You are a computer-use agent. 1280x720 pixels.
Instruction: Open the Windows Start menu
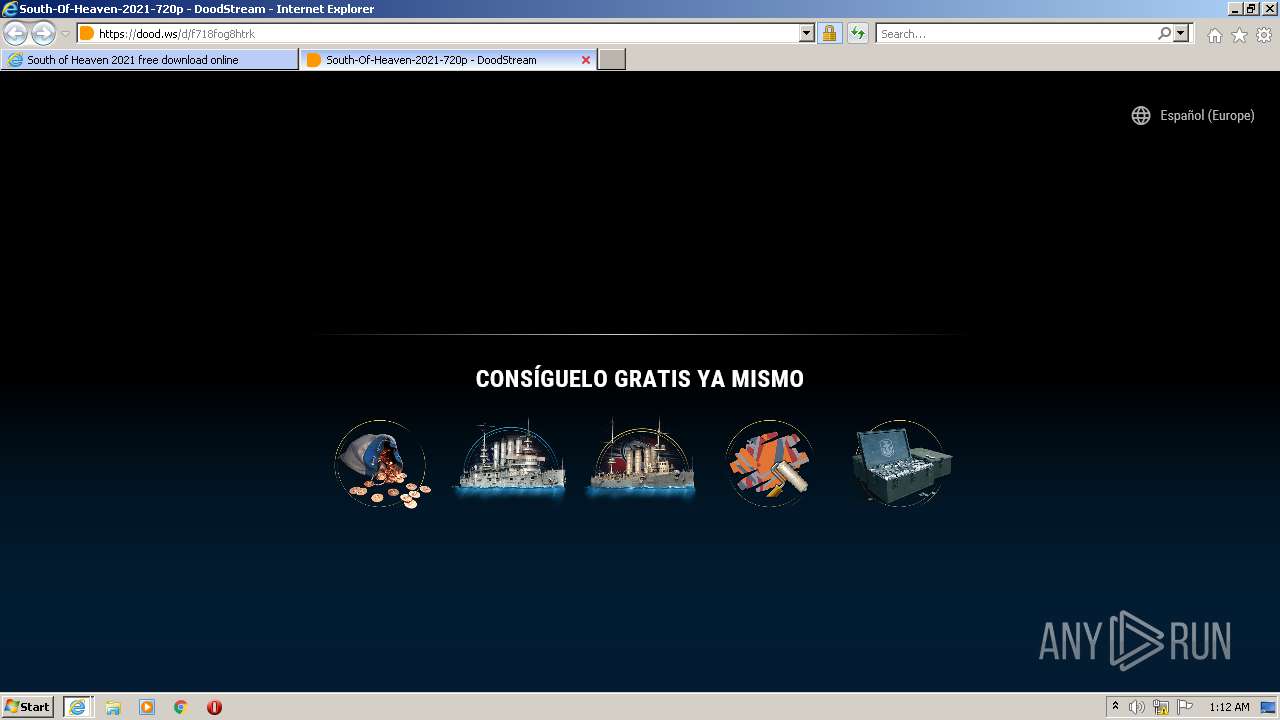[x=27, y=707]
